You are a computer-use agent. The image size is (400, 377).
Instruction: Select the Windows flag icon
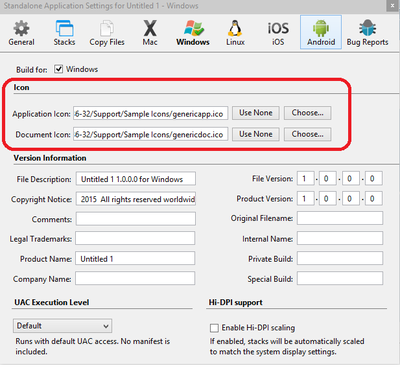(x=193, y=28)
